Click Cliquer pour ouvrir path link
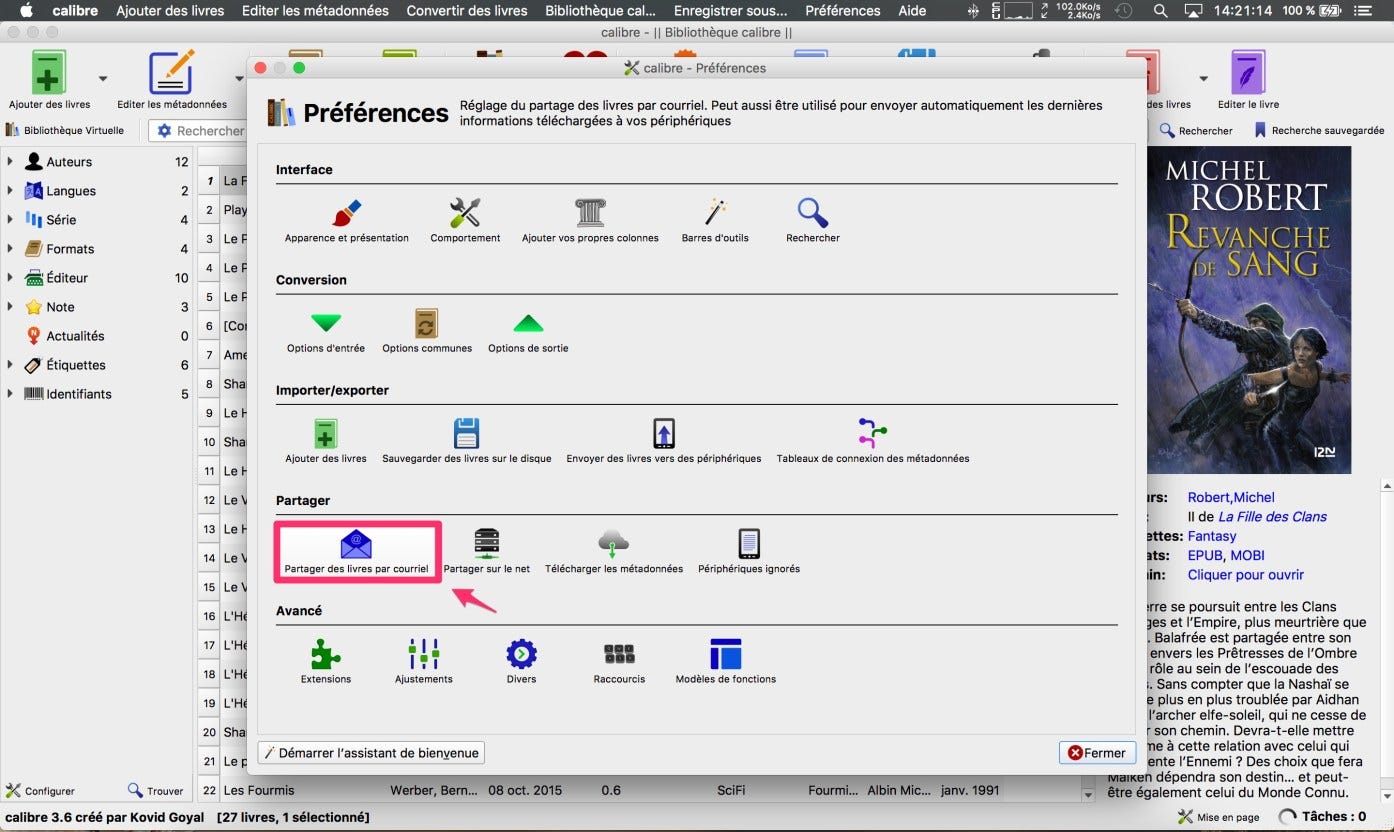Viewport: 1394px width, 832px height. (x=1246, y=575)
